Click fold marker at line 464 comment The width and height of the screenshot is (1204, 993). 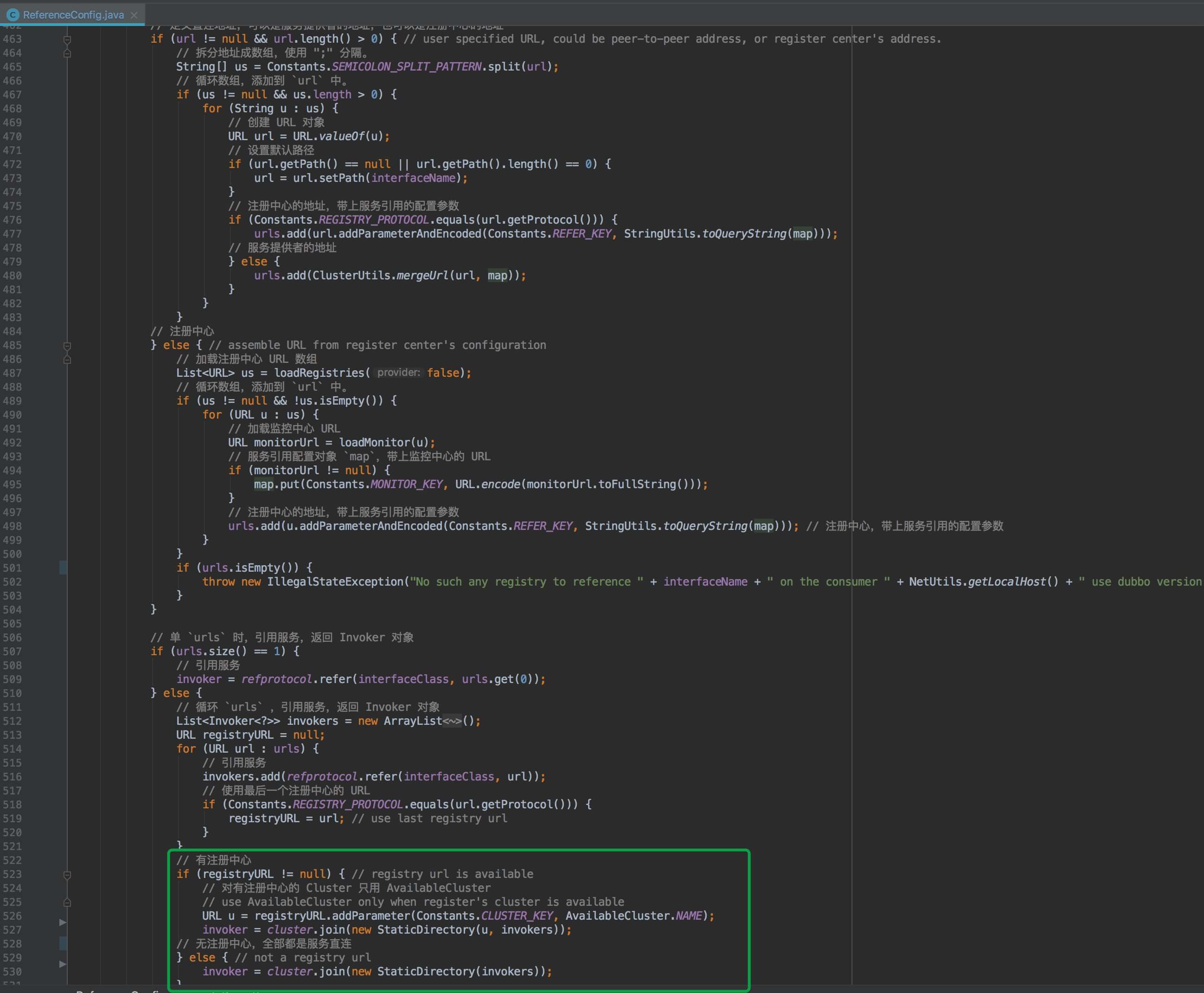click(x=67, y=53)
